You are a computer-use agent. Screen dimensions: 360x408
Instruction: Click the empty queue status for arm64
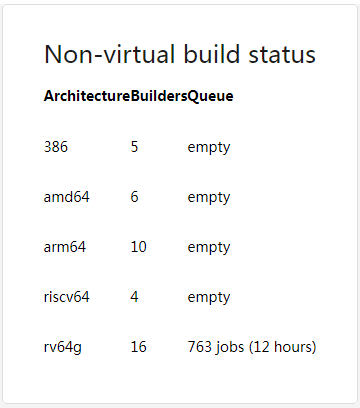(209, 247)
